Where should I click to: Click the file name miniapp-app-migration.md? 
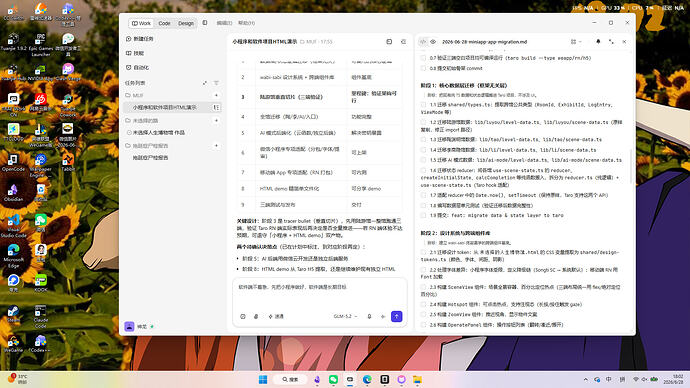click(484, 42)
